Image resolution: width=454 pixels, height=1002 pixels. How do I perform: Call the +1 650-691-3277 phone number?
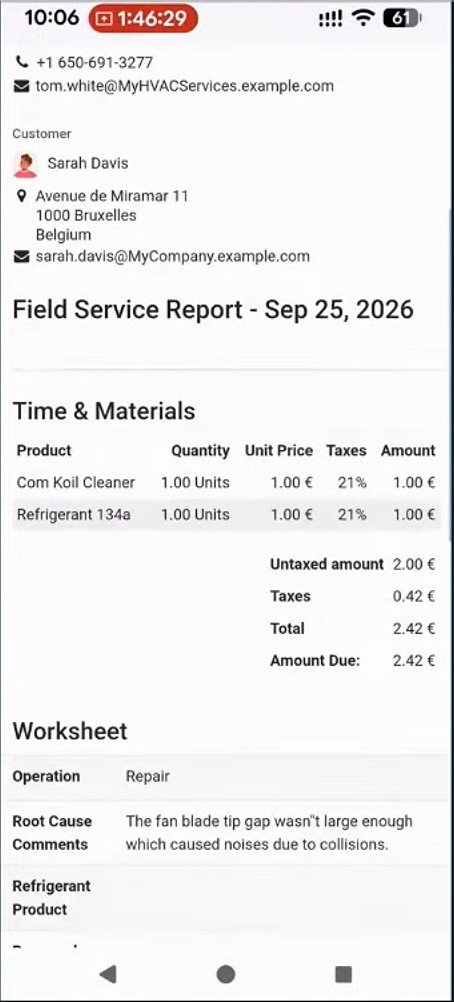click(x=95, y=63)
